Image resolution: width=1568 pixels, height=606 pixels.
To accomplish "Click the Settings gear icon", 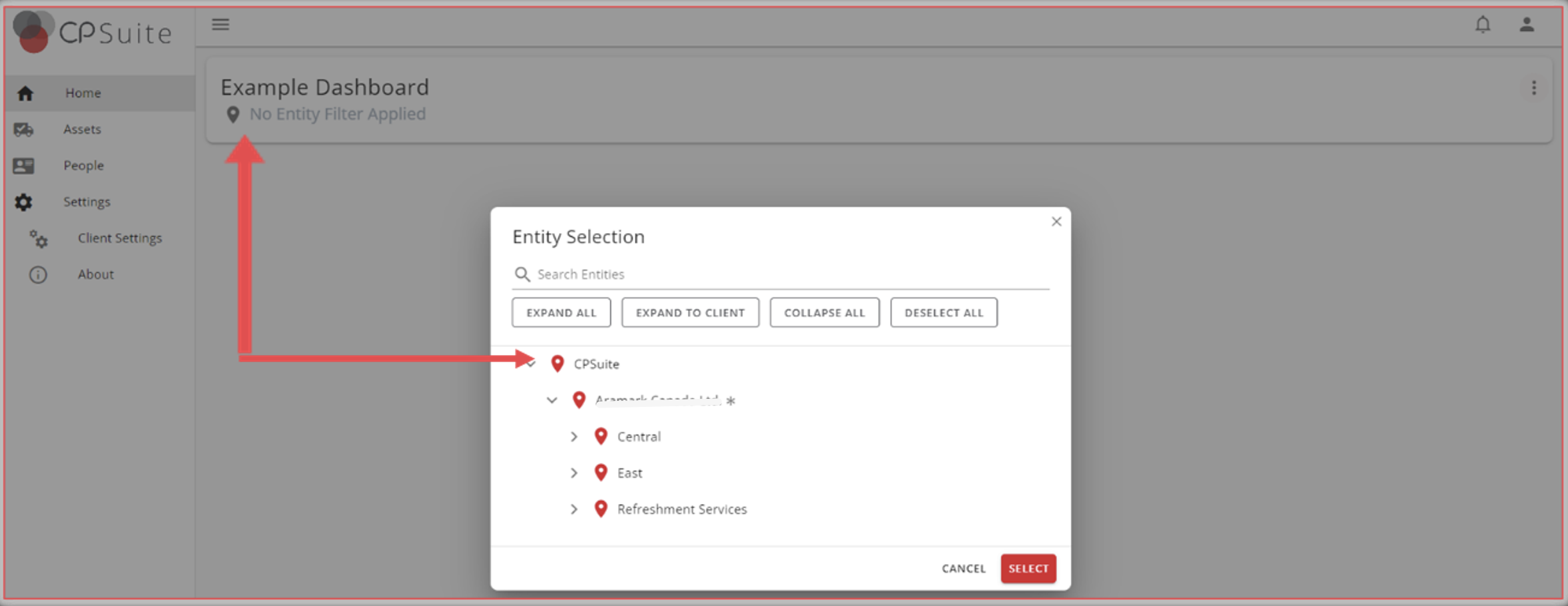I will (x=24, y=202).
